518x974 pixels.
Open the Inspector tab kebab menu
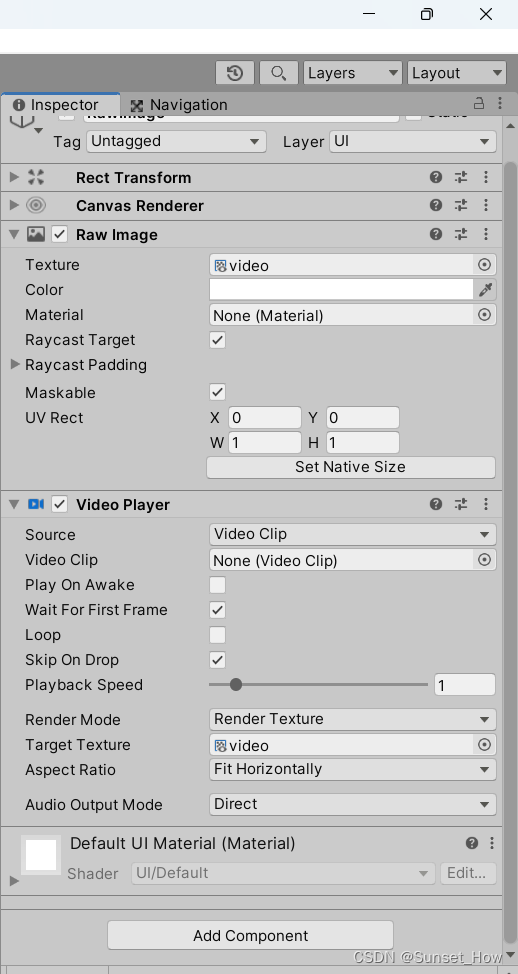point(500,103)
